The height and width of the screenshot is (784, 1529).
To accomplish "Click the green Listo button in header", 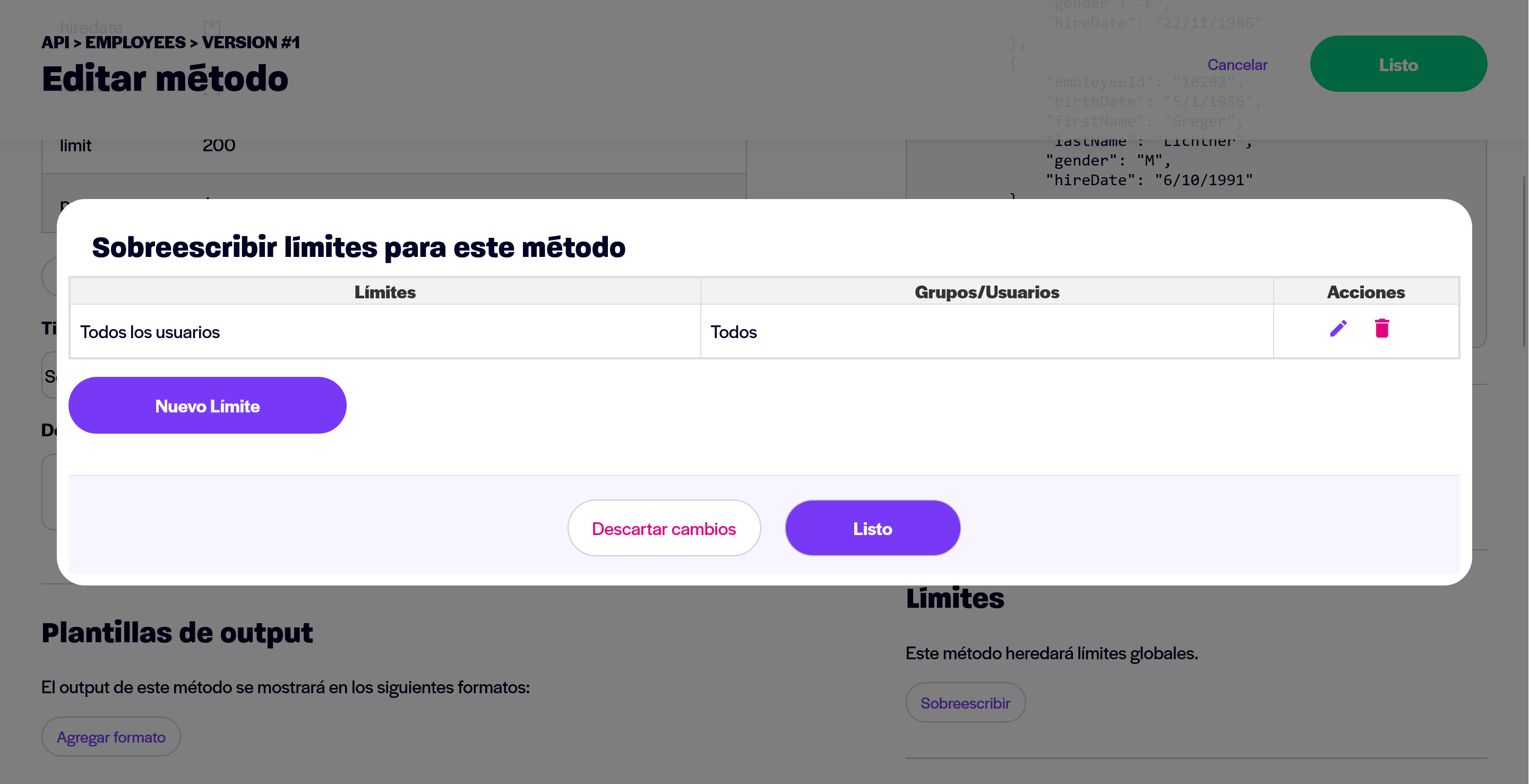I will 1398,64.
